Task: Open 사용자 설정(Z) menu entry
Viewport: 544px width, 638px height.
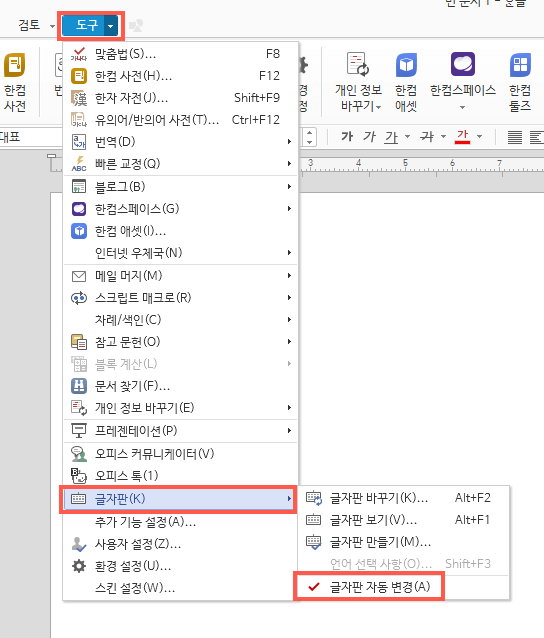Action: (180, 544)
